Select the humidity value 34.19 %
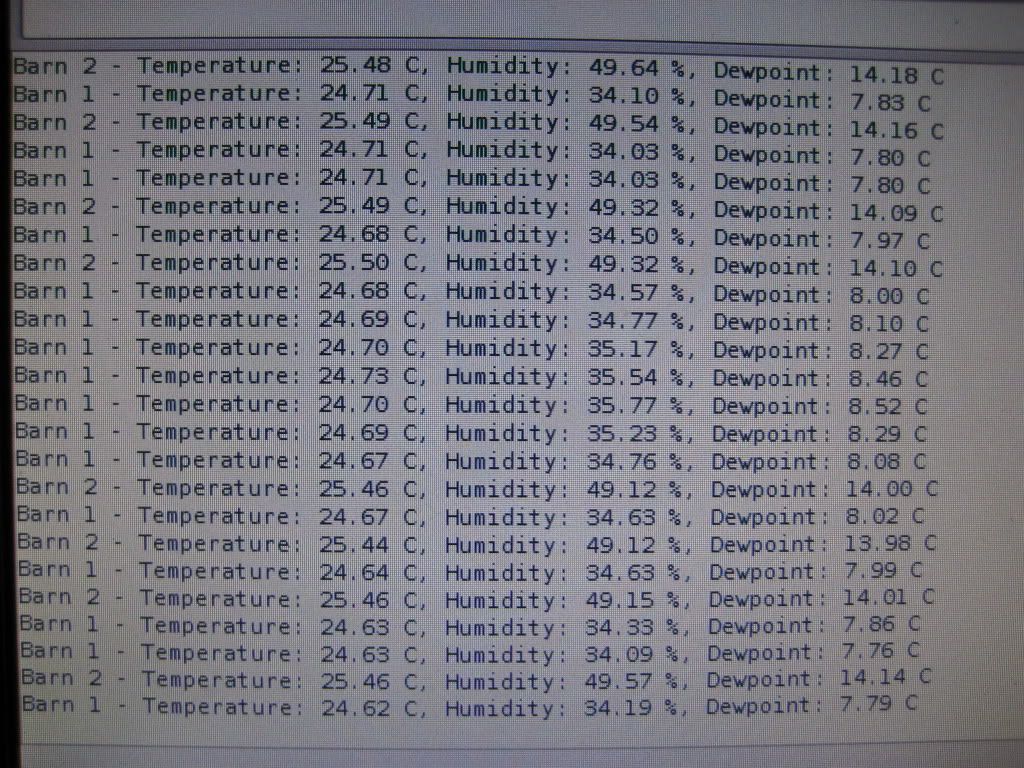This screenshot has width=1024, height=768. click(632, 709)
